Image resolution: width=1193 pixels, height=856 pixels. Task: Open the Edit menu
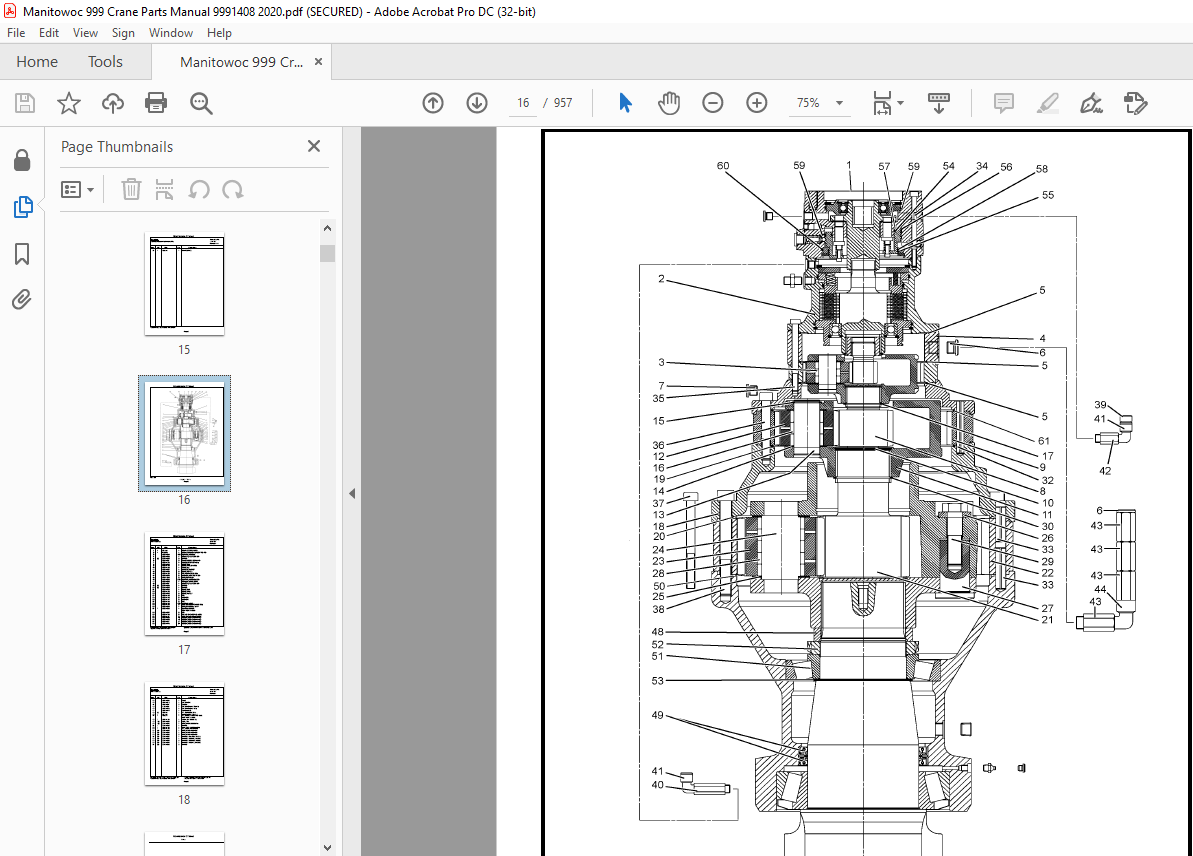tap(49, 33)
